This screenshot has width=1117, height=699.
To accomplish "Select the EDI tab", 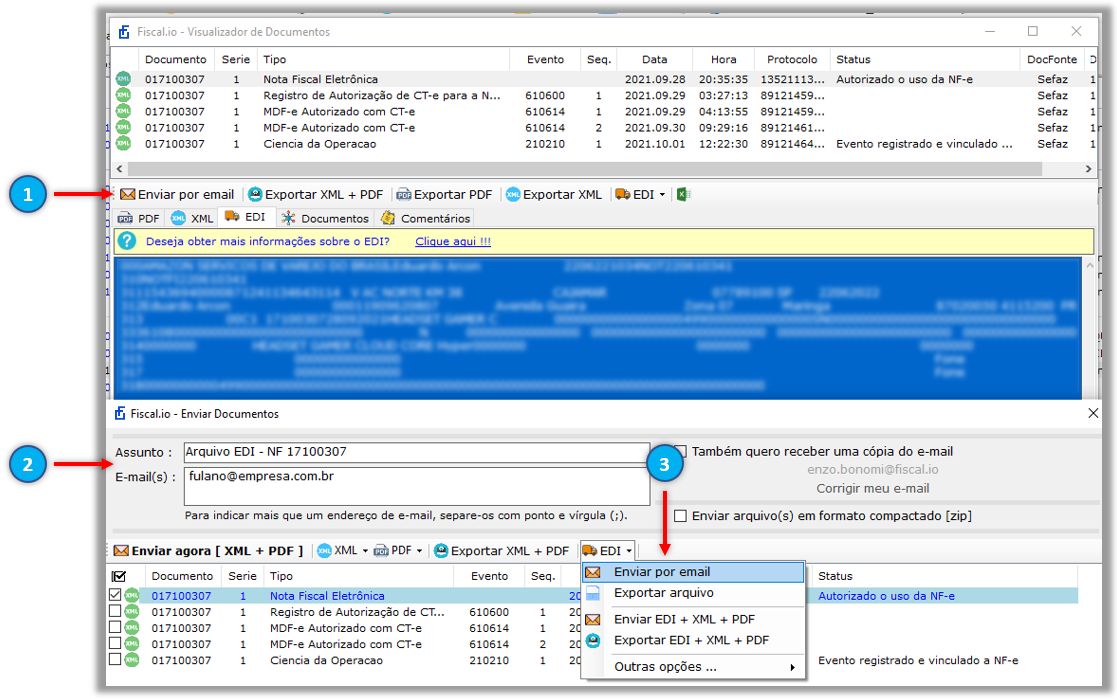I will (245, 217).
